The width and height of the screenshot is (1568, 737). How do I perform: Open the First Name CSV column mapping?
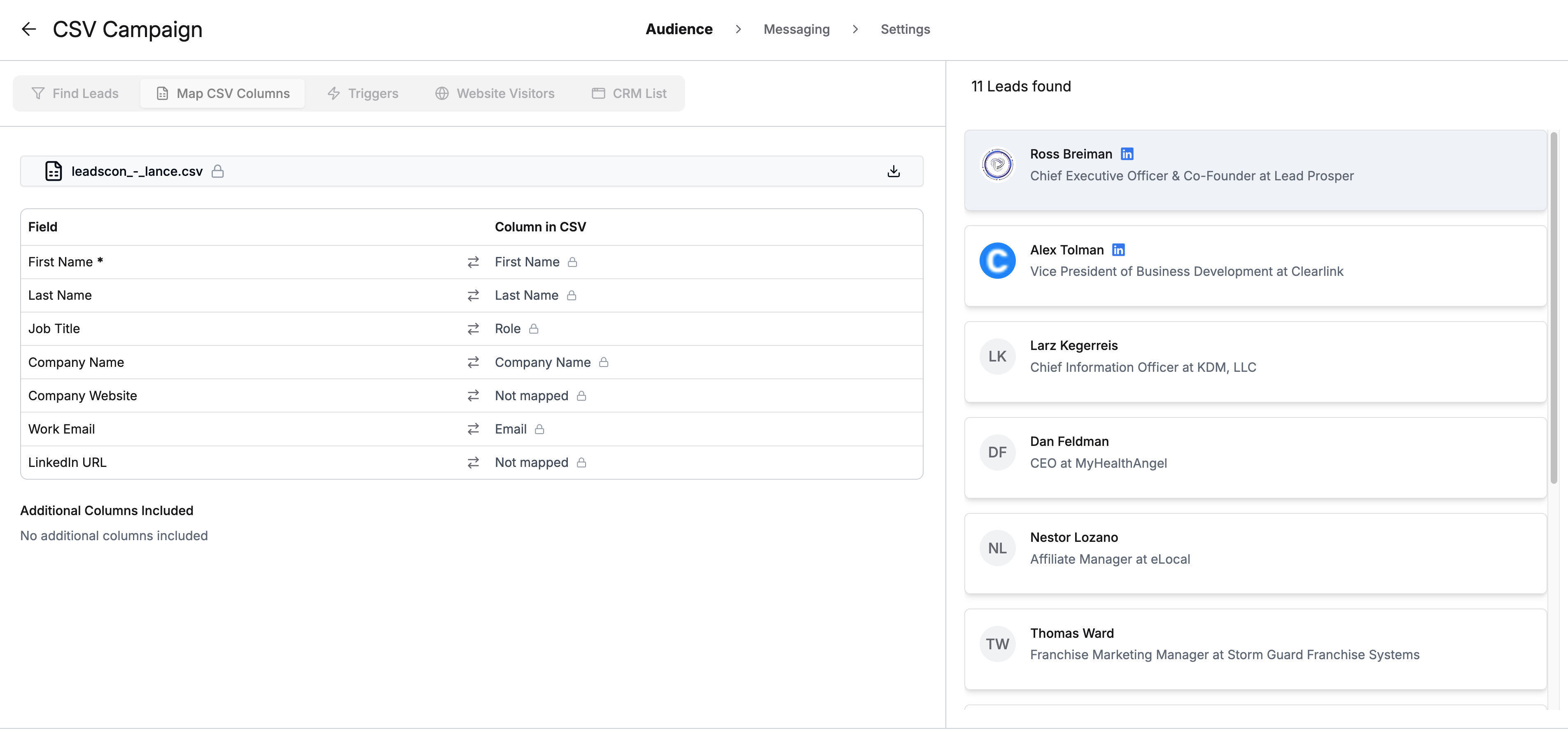(x=527, y=262)
